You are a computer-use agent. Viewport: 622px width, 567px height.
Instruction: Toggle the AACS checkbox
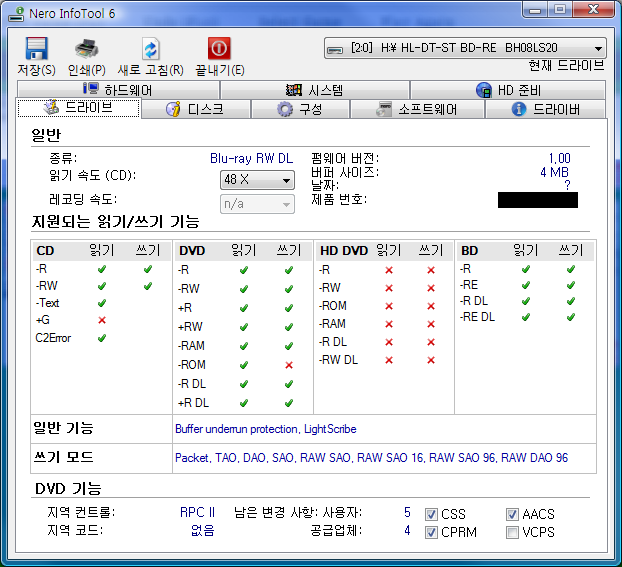pyautogui.click(x=512, y=514)
